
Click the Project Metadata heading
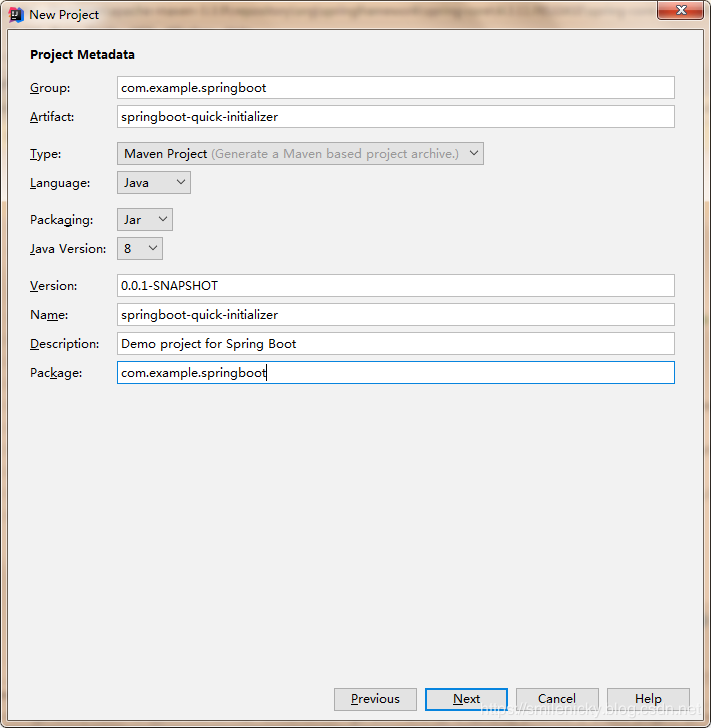point(82,55)
